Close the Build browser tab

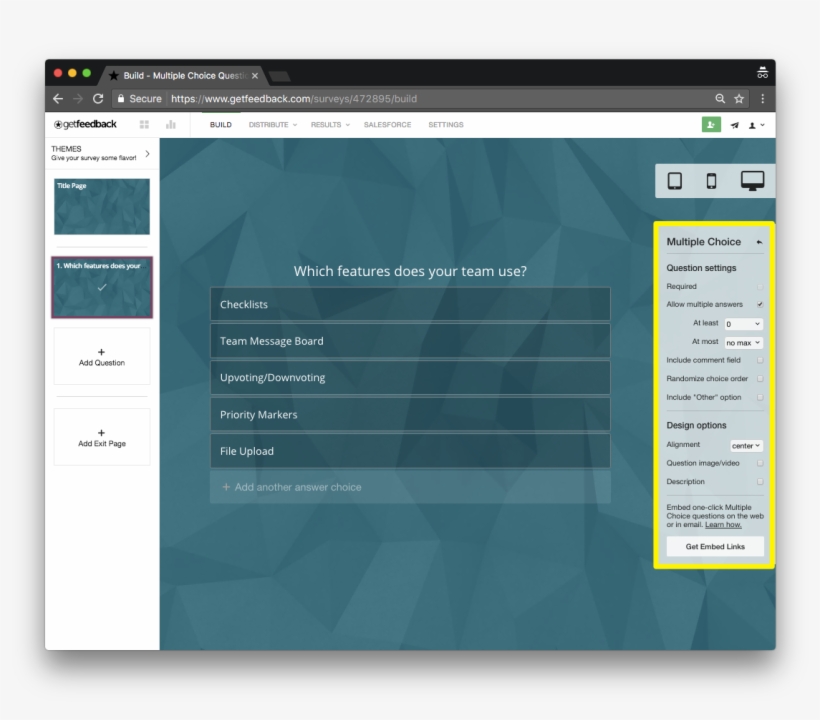[255, 76]
